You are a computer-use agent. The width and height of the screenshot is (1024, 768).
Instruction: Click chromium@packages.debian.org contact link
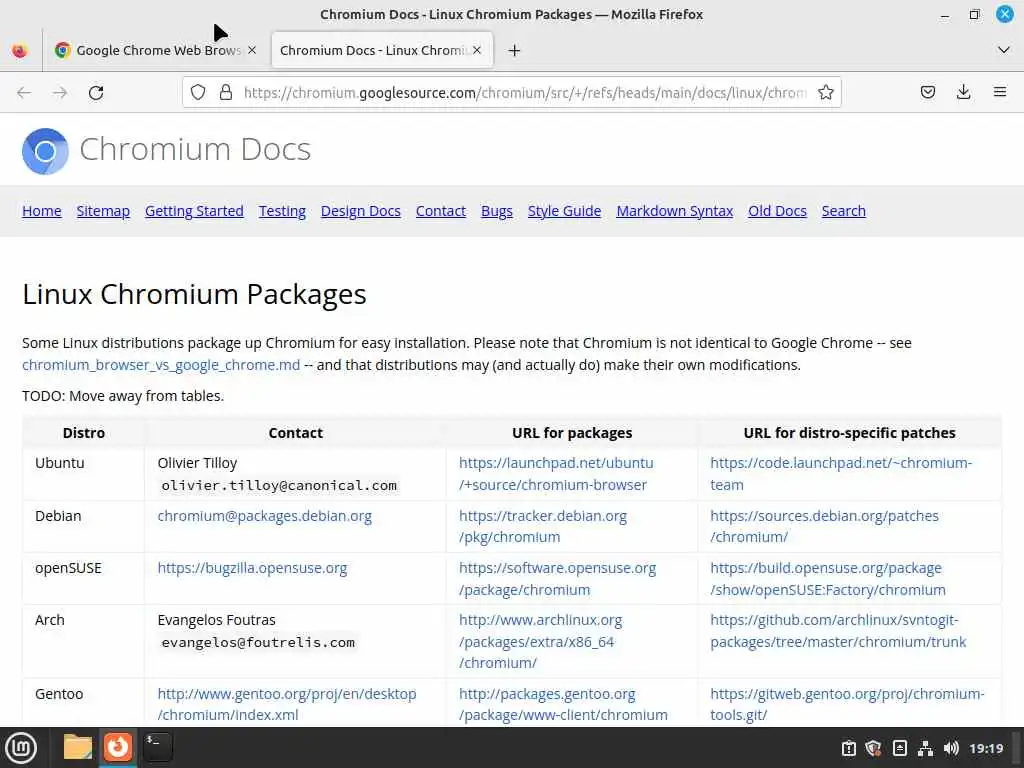(x=264, y=516)
